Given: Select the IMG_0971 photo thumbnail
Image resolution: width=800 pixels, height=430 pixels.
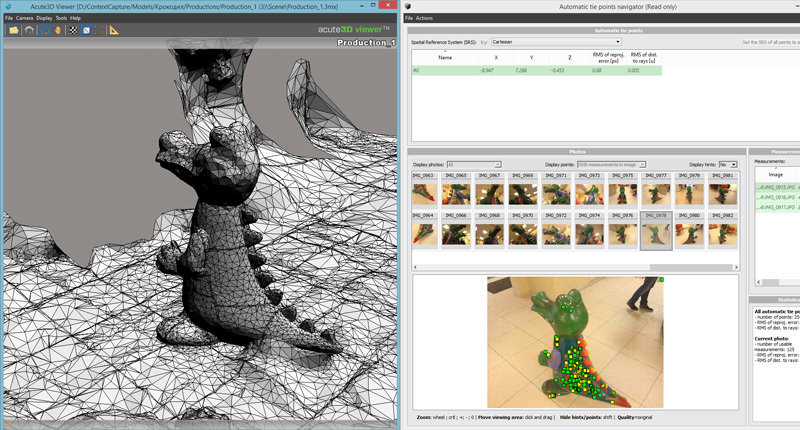Looking at the screenshot, I should (x=556, y=190).
